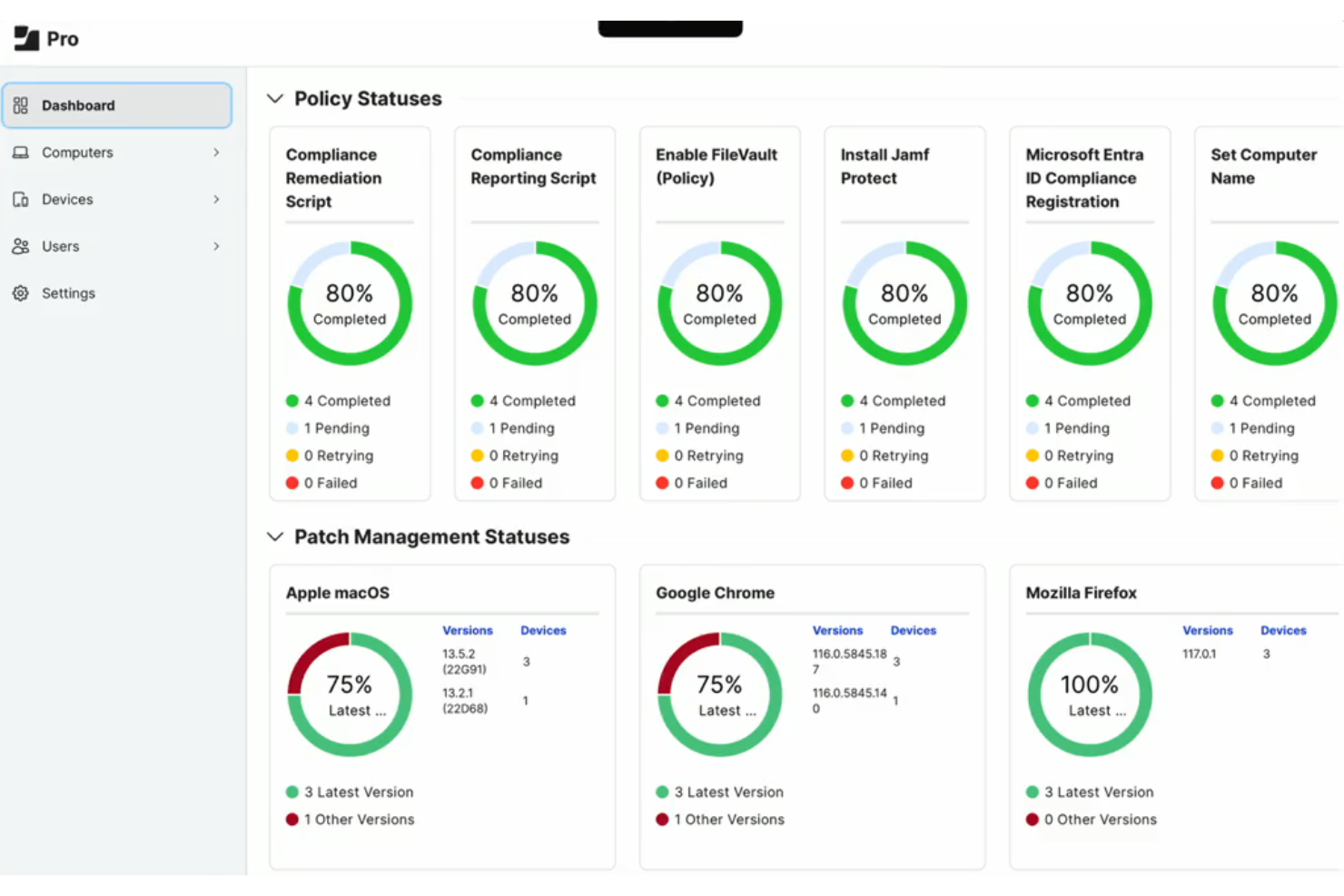The image size is (1344, 896).
Task: Click the Mozilla Firefox Versions link
Action: [x=1208, y=630]
